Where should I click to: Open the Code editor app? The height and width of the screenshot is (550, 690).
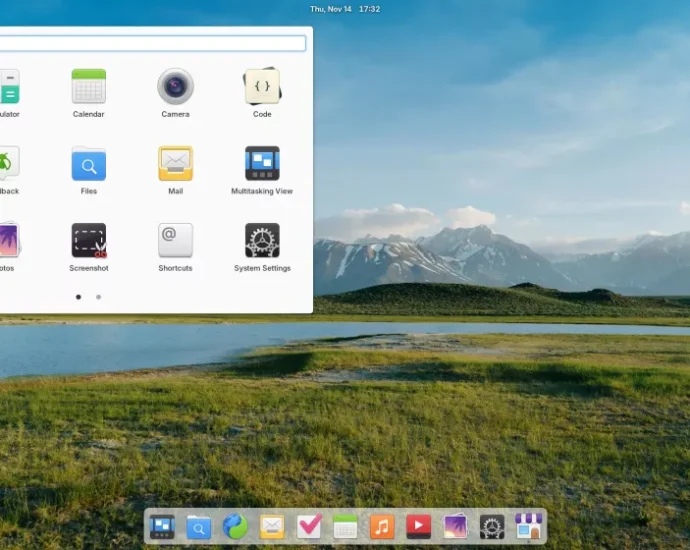coord(262,87)
